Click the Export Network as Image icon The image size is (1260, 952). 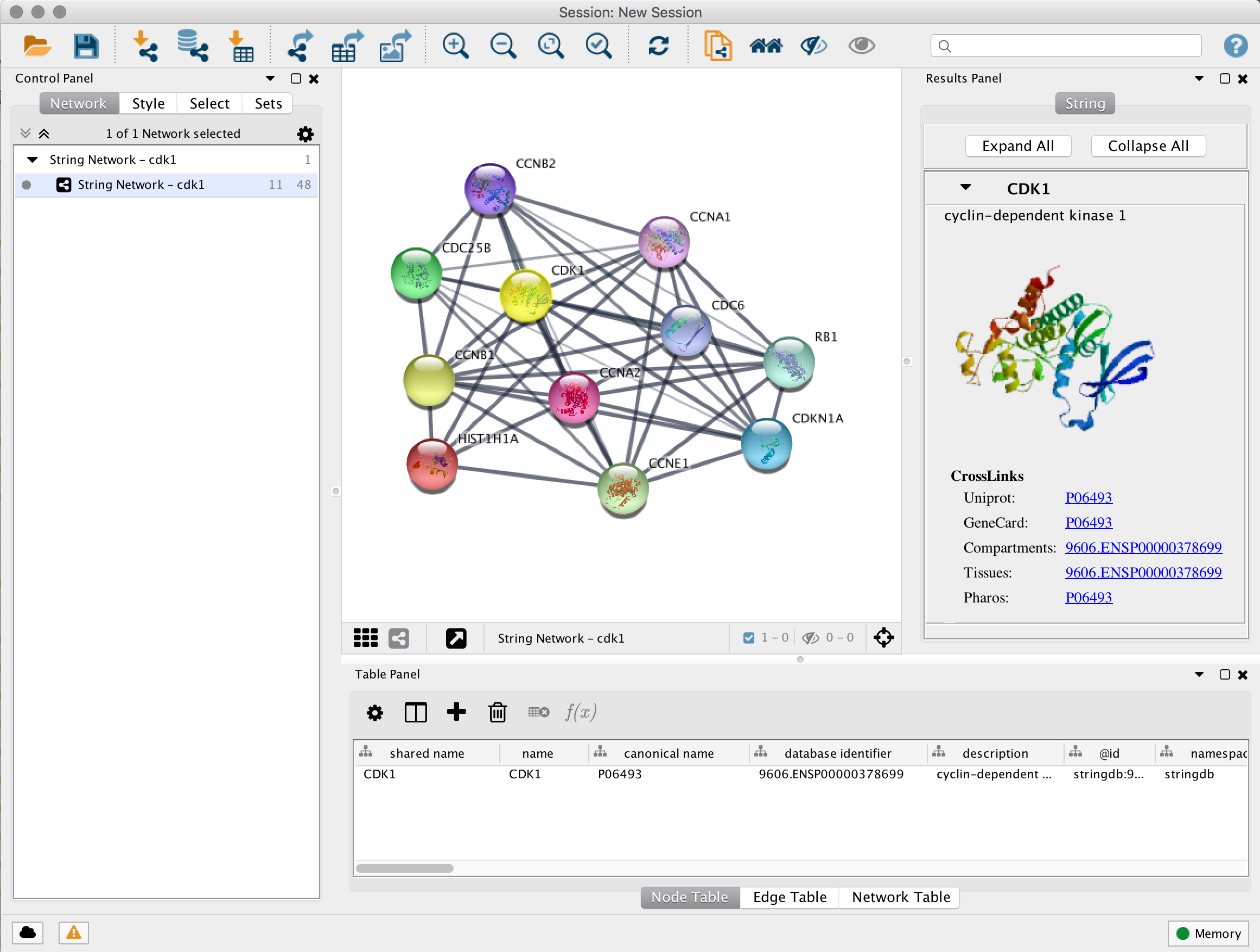click(x=394, y=46)
